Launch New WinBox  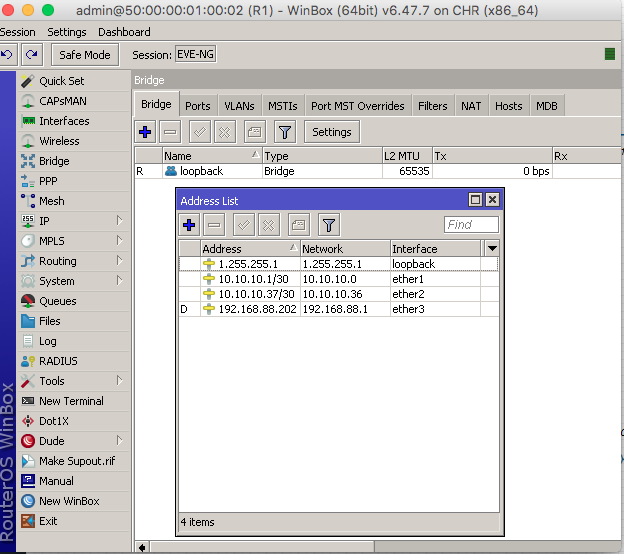pos(74,501)
